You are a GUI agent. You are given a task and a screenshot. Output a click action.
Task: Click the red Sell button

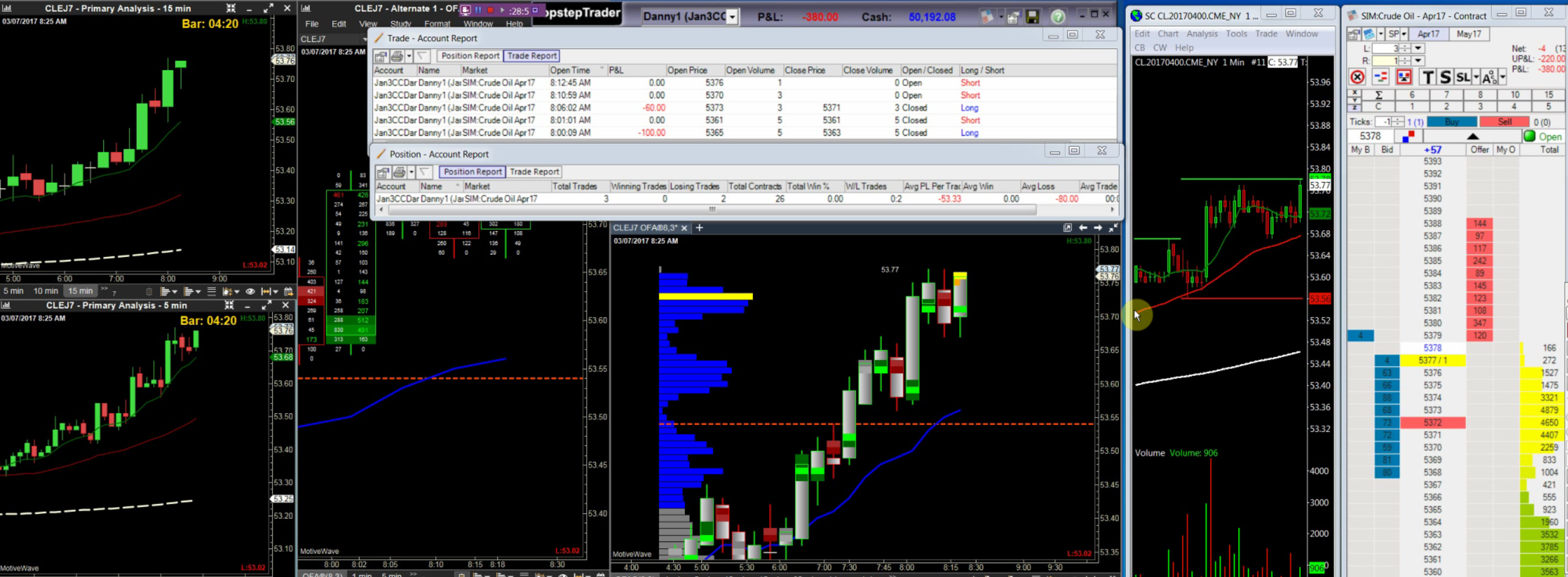click(1504, 122)
